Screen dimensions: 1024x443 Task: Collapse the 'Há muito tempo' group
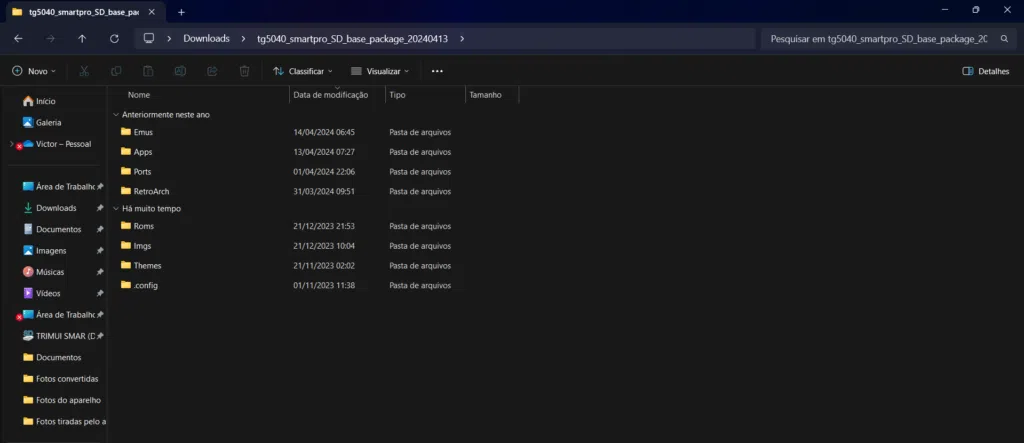click(x=116, y=208)
